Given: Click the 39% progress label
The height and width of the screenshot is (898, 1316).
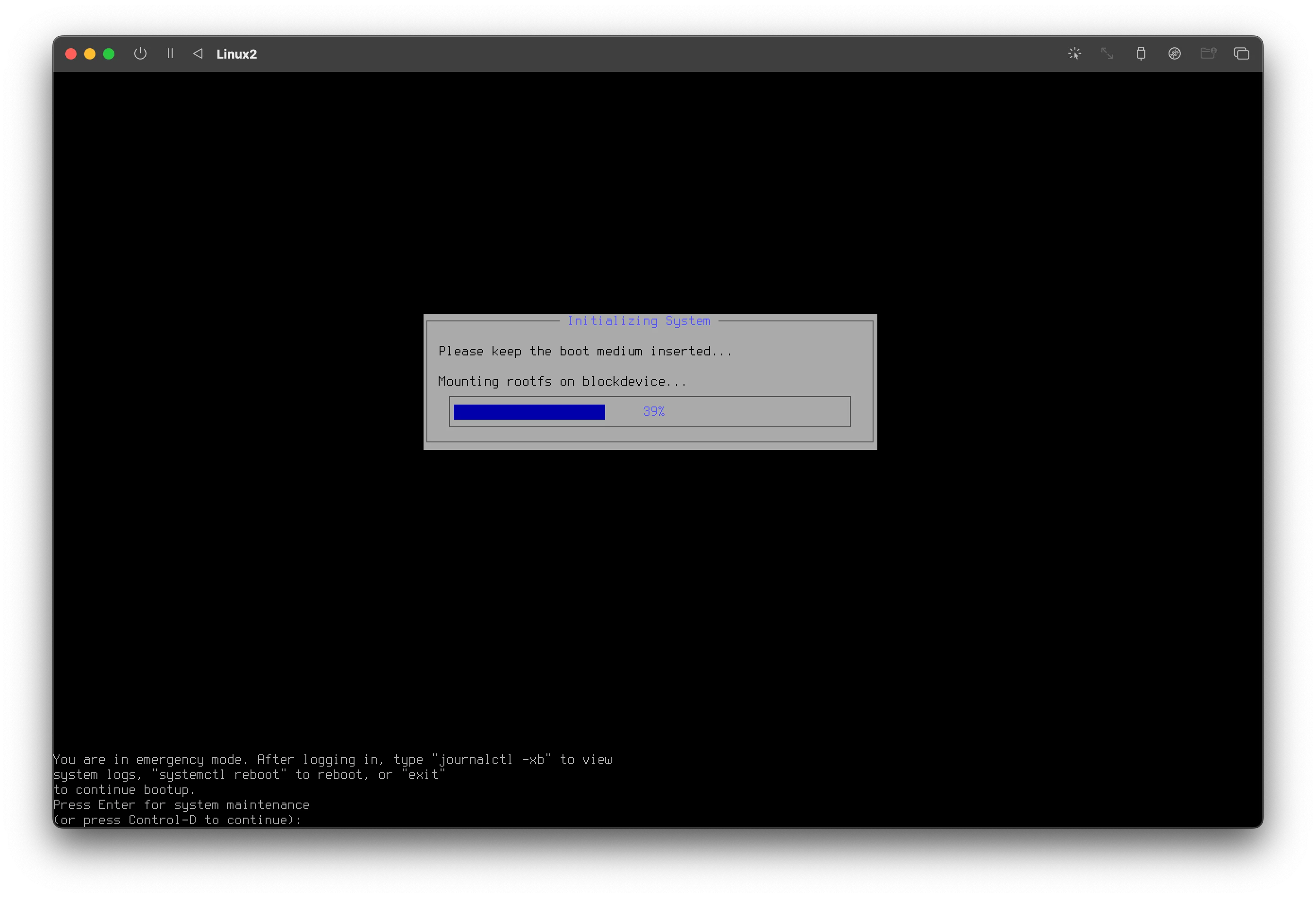Looking at the screenshot, I should [653, 412].
